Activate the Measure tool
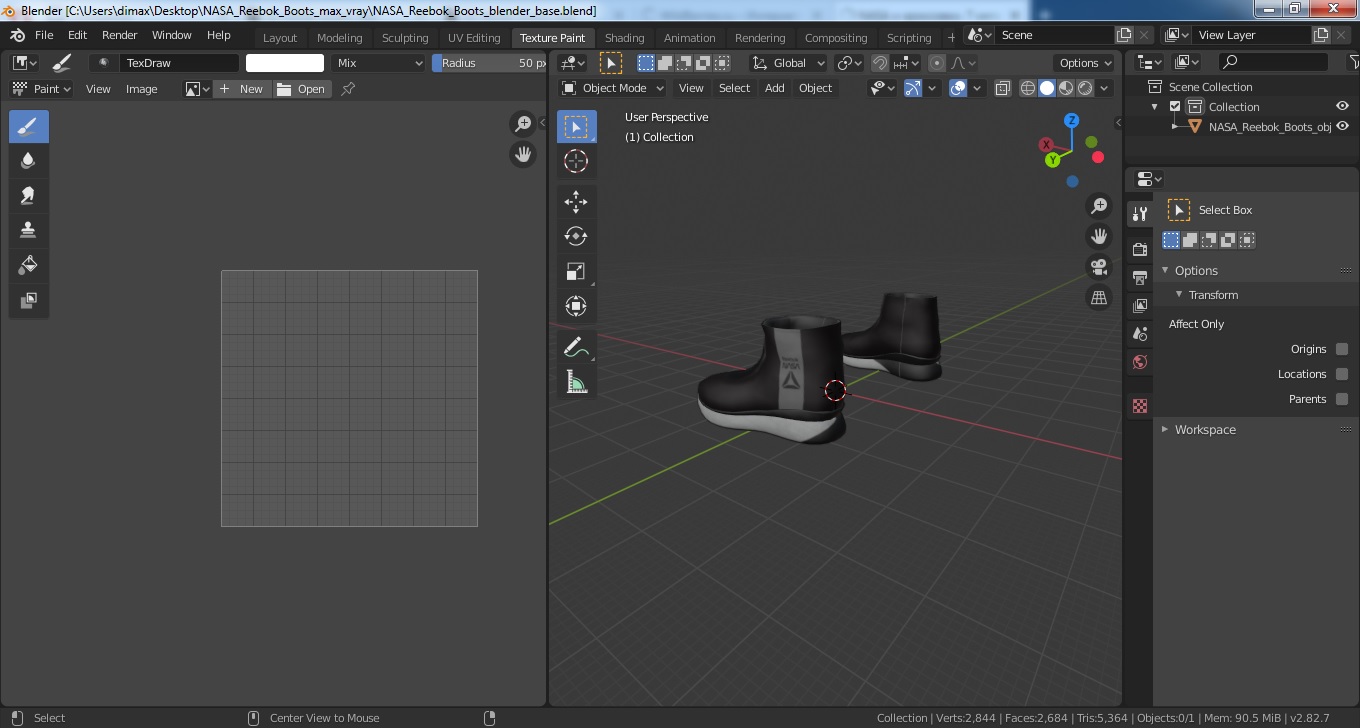This screenshot has height=728, width=1360. 576,381
